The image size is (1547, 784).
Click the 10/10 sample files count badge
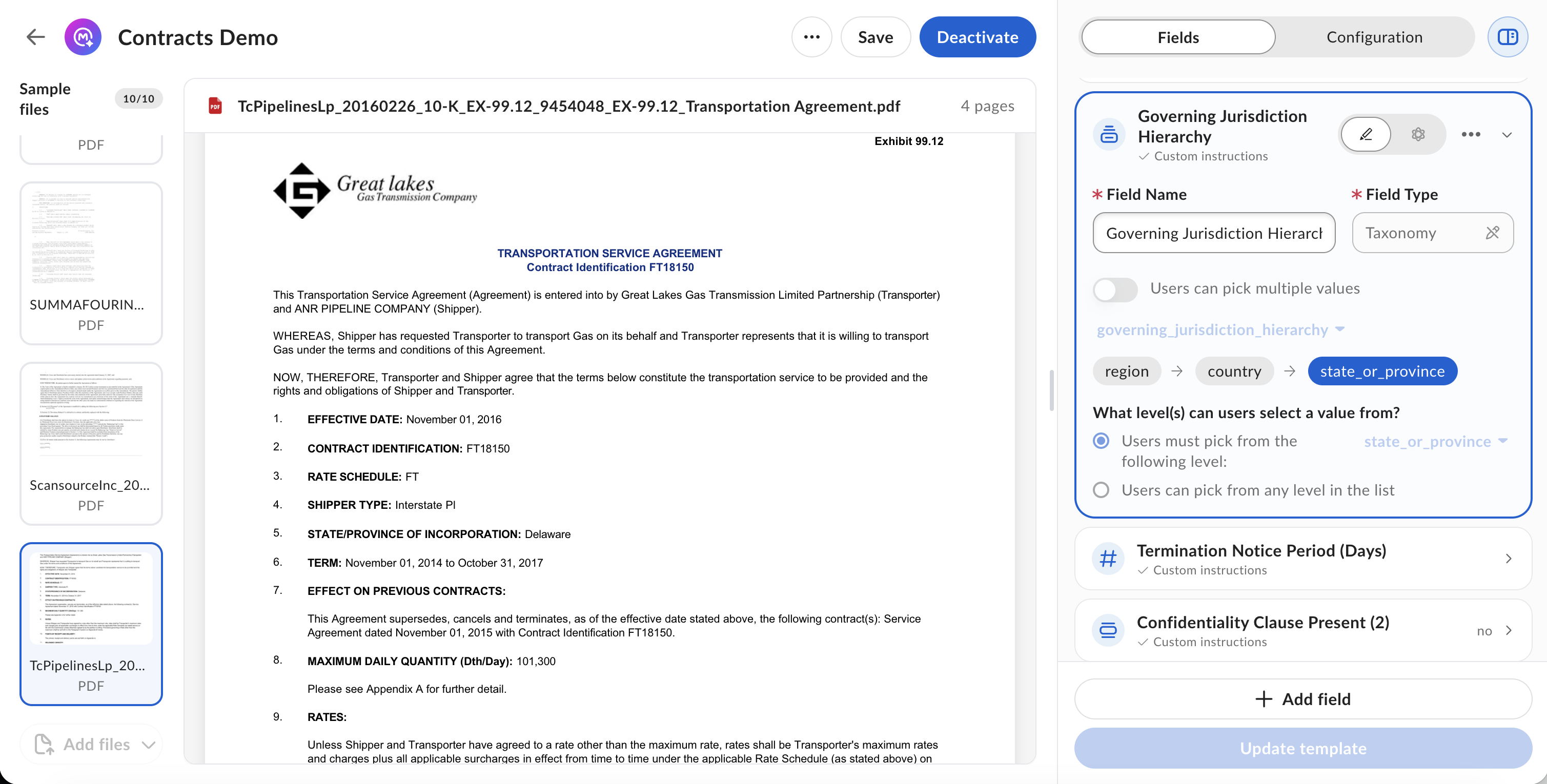coord(139,99)
